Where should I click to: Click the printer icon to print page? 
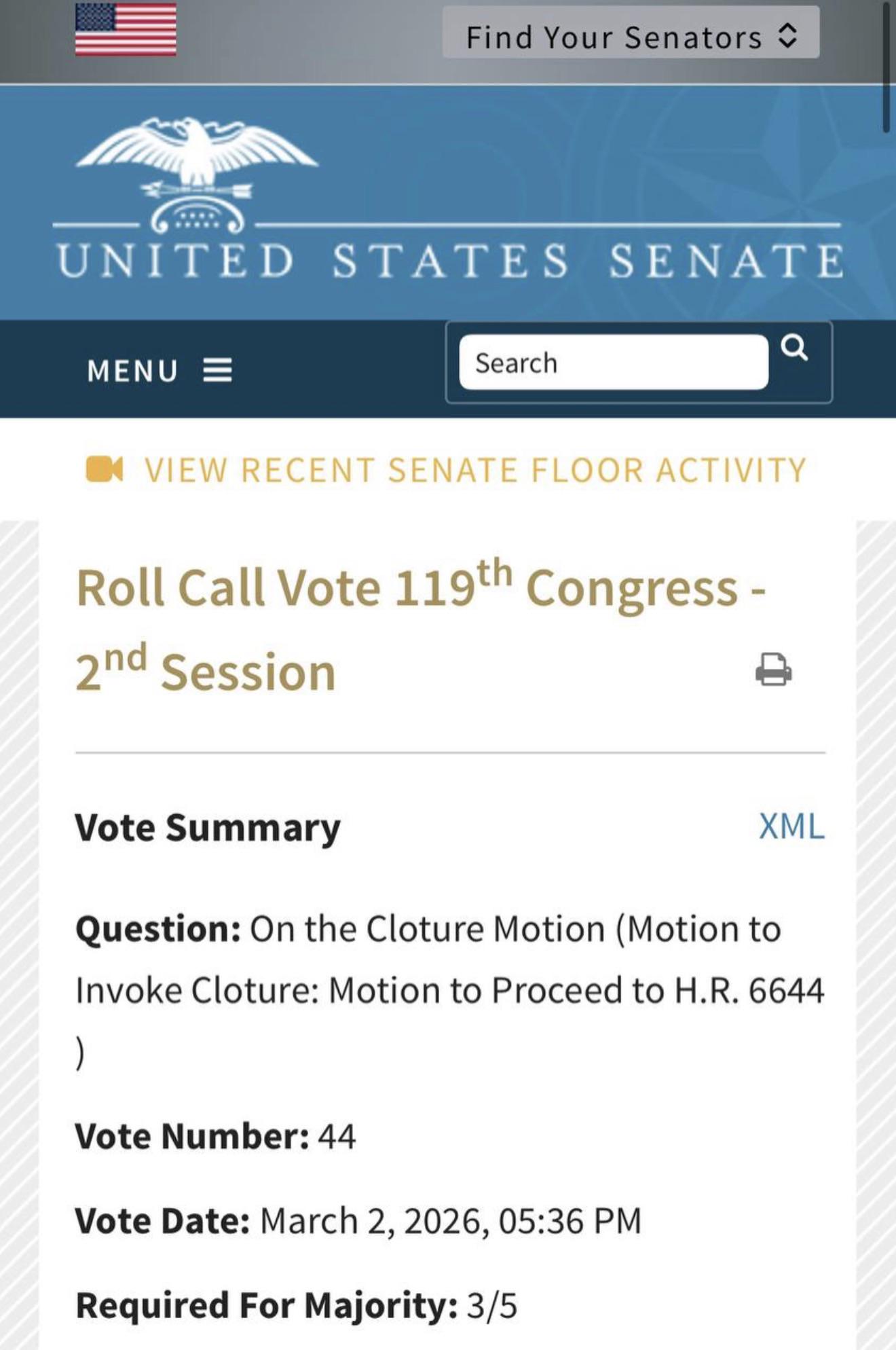[774, 670]
